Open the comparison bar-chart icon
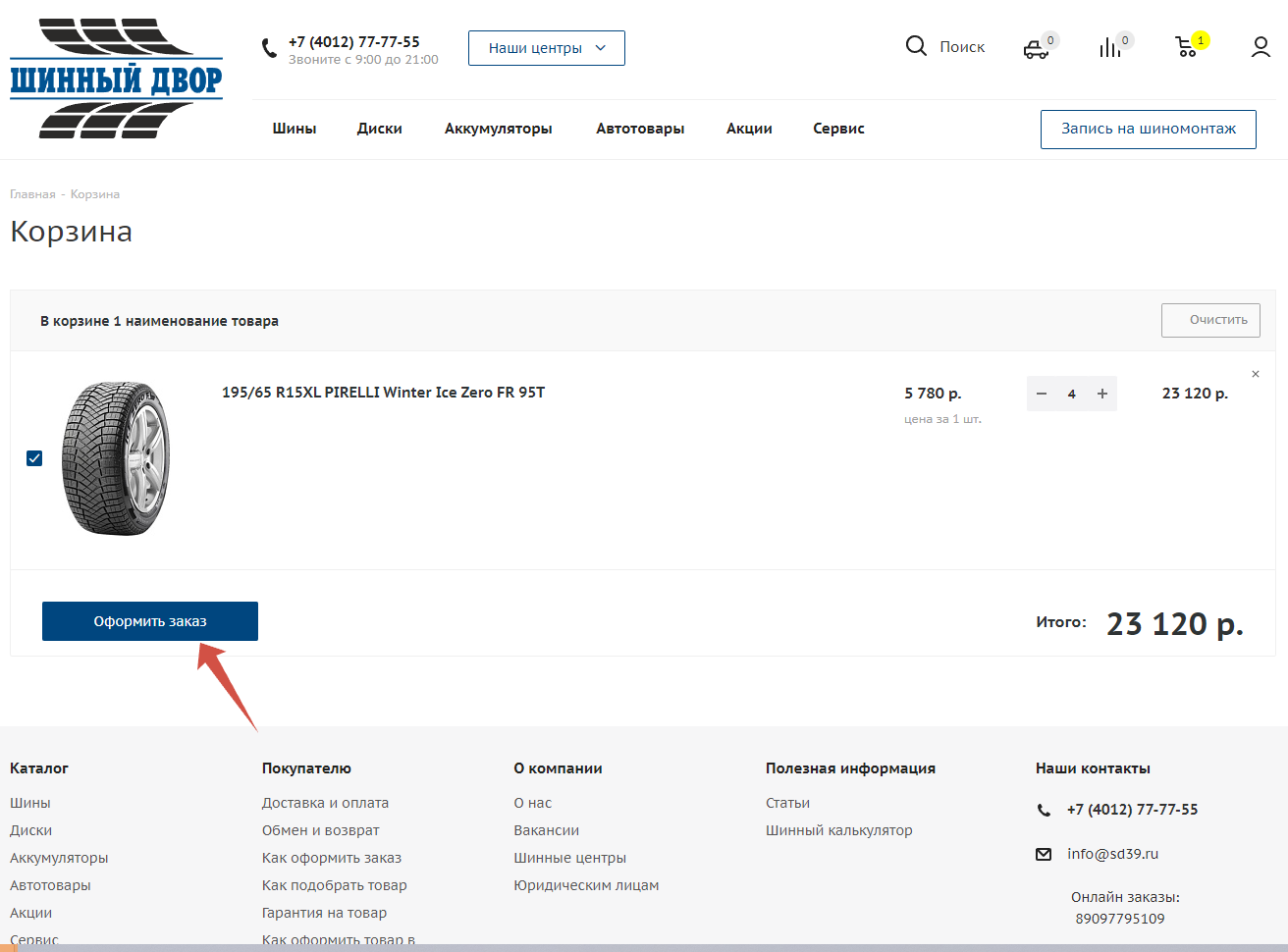This screenshot has height=952, width=1288. pyautogui.click(x=1110, y=47)
